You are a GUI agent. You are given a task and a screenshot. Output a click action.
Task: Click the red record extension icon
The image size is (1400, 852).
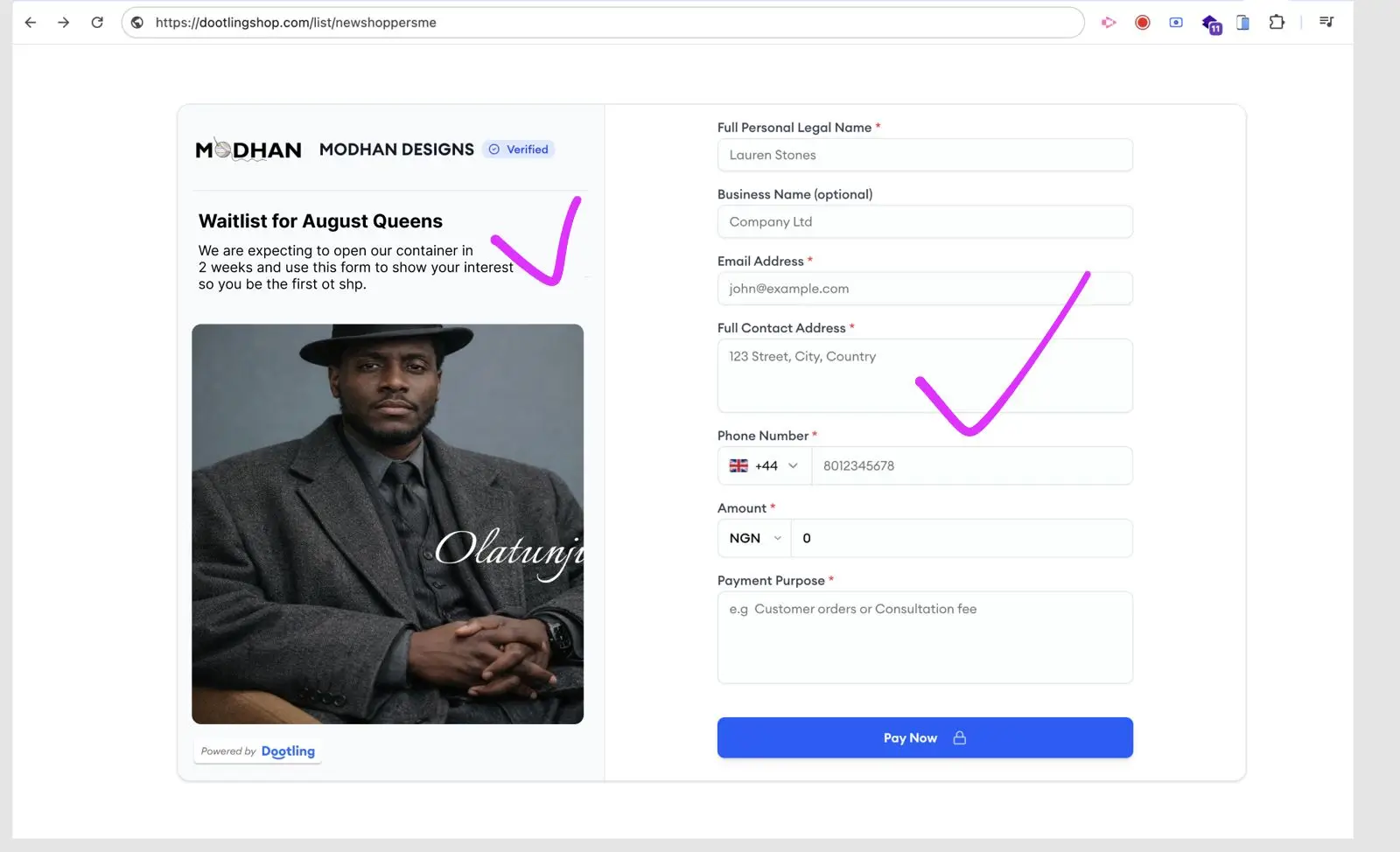[1142, 23]
